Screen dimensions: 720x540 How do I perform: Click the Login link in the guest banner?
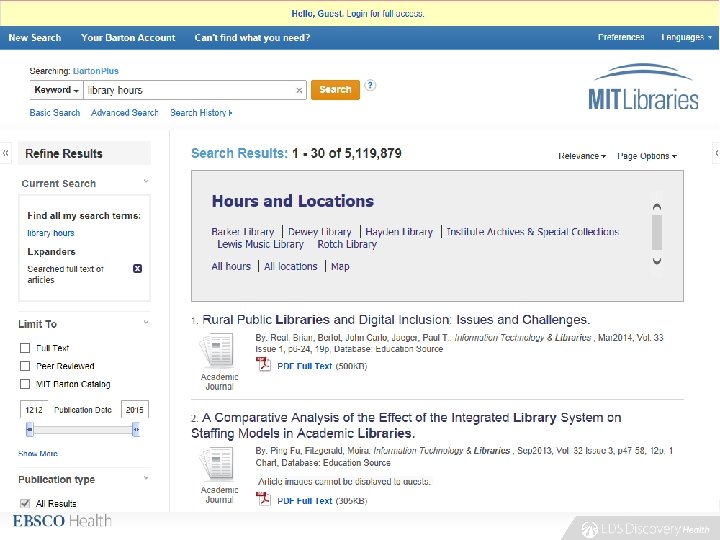pos(356,13)
